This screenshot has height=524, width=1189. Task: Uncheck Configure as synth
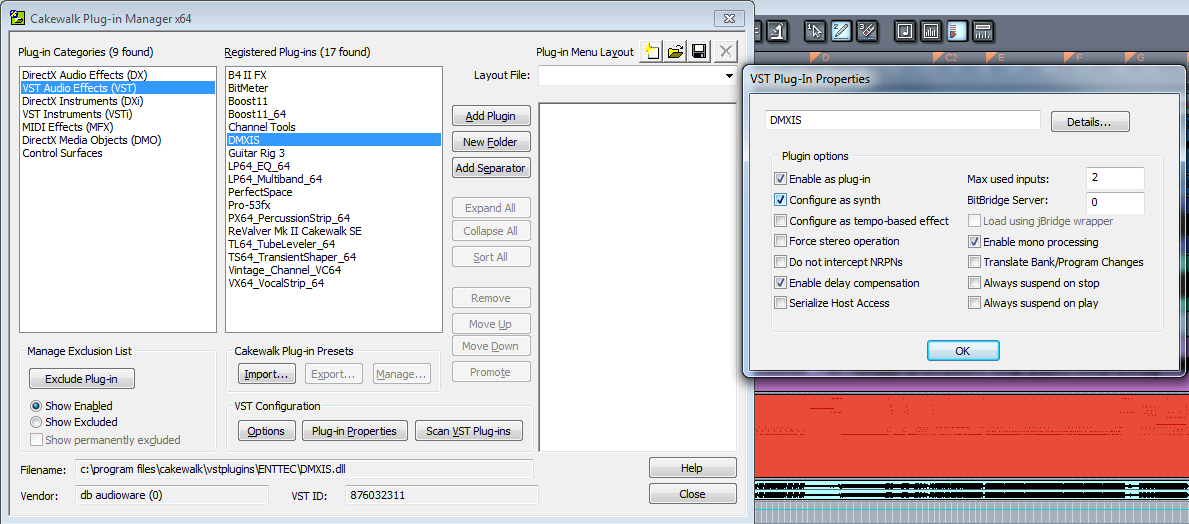(780, 200)
